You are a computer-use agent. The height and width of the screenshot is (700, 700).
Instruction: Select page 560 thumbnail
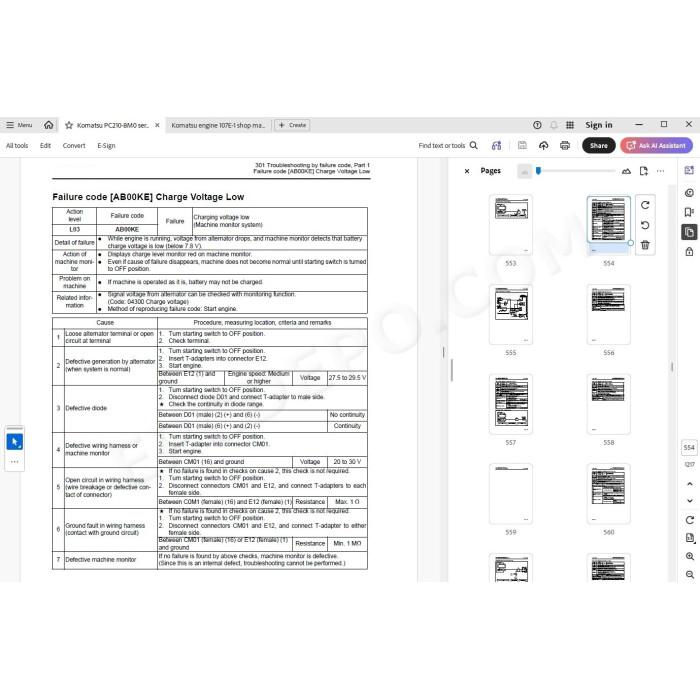pos(608,494)
